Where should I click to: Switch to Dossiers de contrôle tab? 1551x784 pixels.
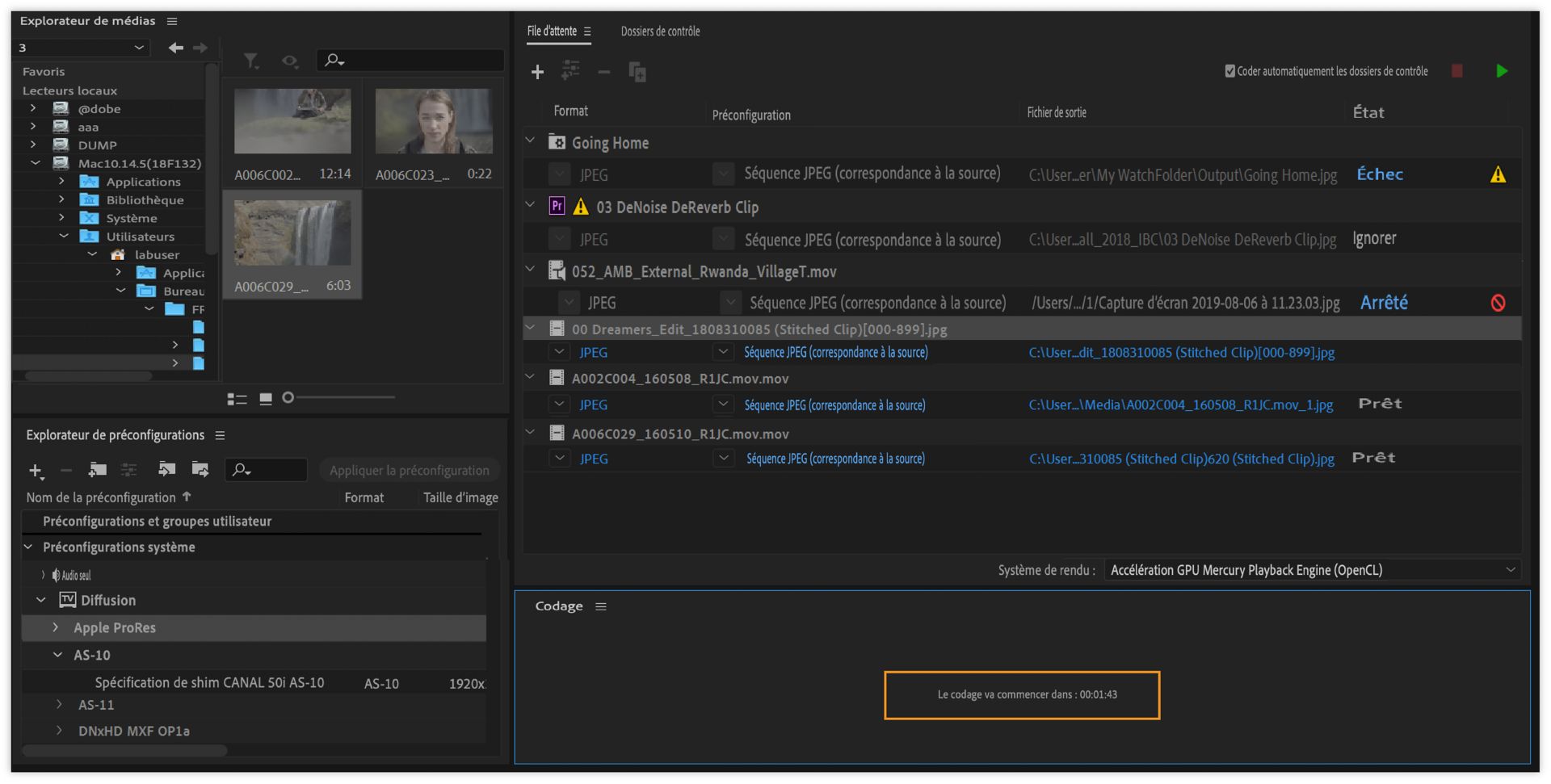click(x=660, y=31)
